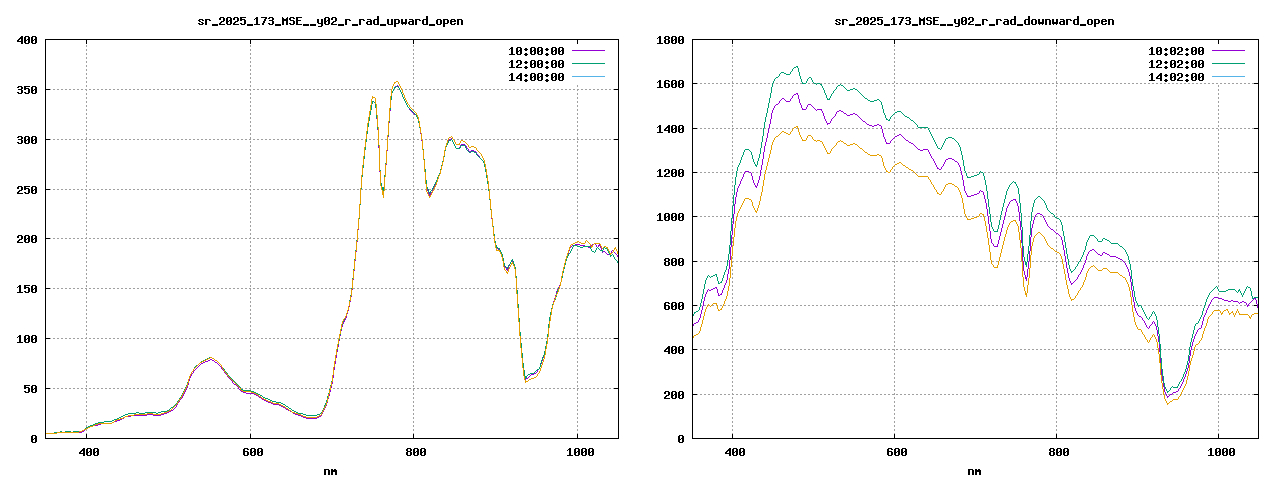Click x-axis tick 600 on downward chart

pyautogui.click(x=897, y=453)
